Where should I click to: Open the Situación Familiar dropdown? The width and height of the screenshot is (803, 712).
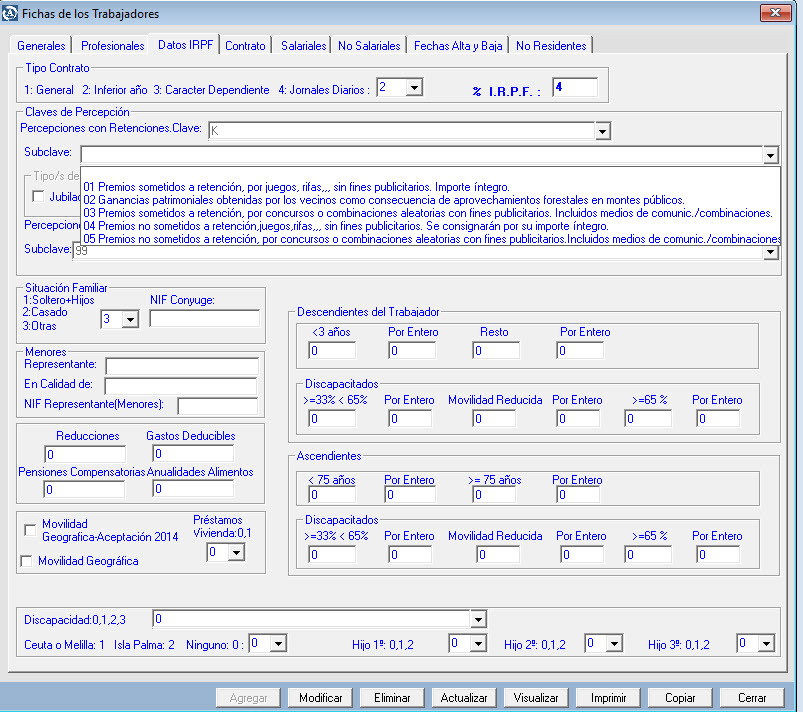coord(129,319)
